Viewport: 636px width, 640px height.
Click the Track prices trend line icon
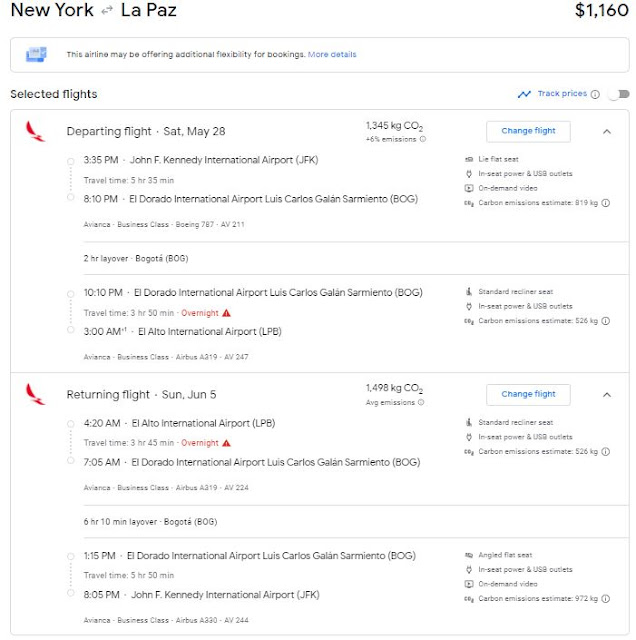click(x=524, y=94)
